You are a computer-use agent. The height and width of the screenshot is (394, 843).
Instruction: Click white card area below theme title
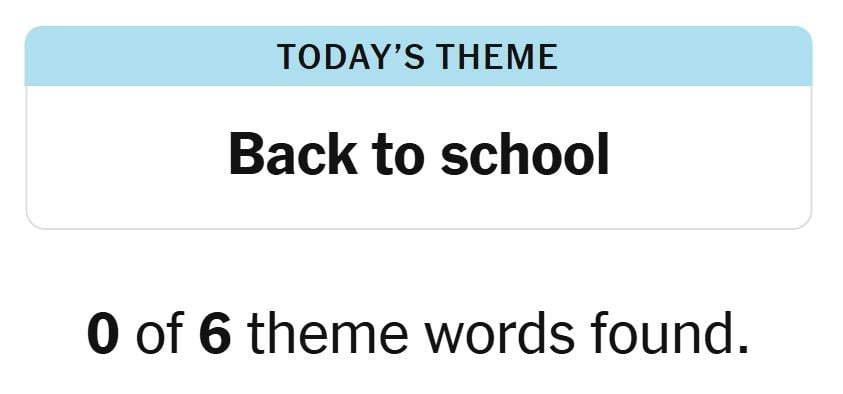(418, 203)
